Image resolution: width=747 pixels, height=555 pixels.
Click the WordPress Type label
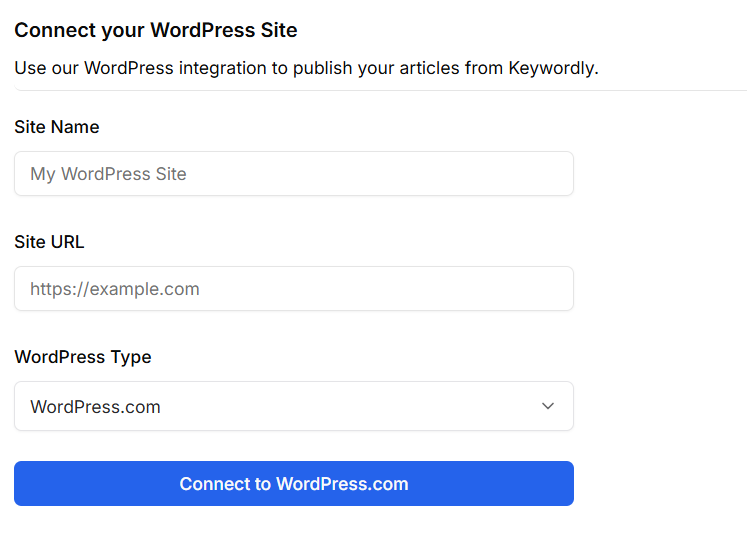(x=83, y=357)
